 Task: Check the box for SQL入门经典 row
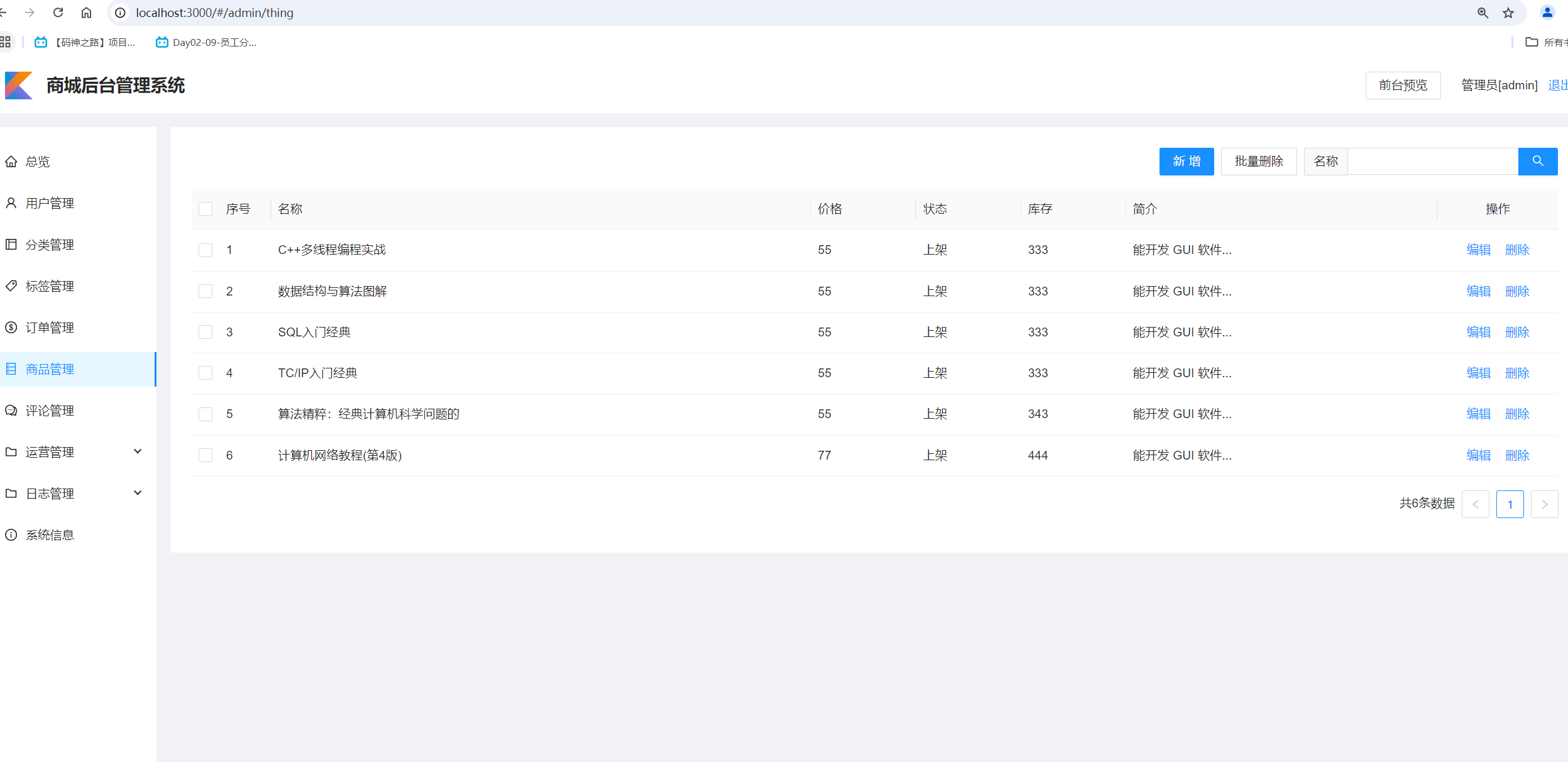tap(206, 332)
